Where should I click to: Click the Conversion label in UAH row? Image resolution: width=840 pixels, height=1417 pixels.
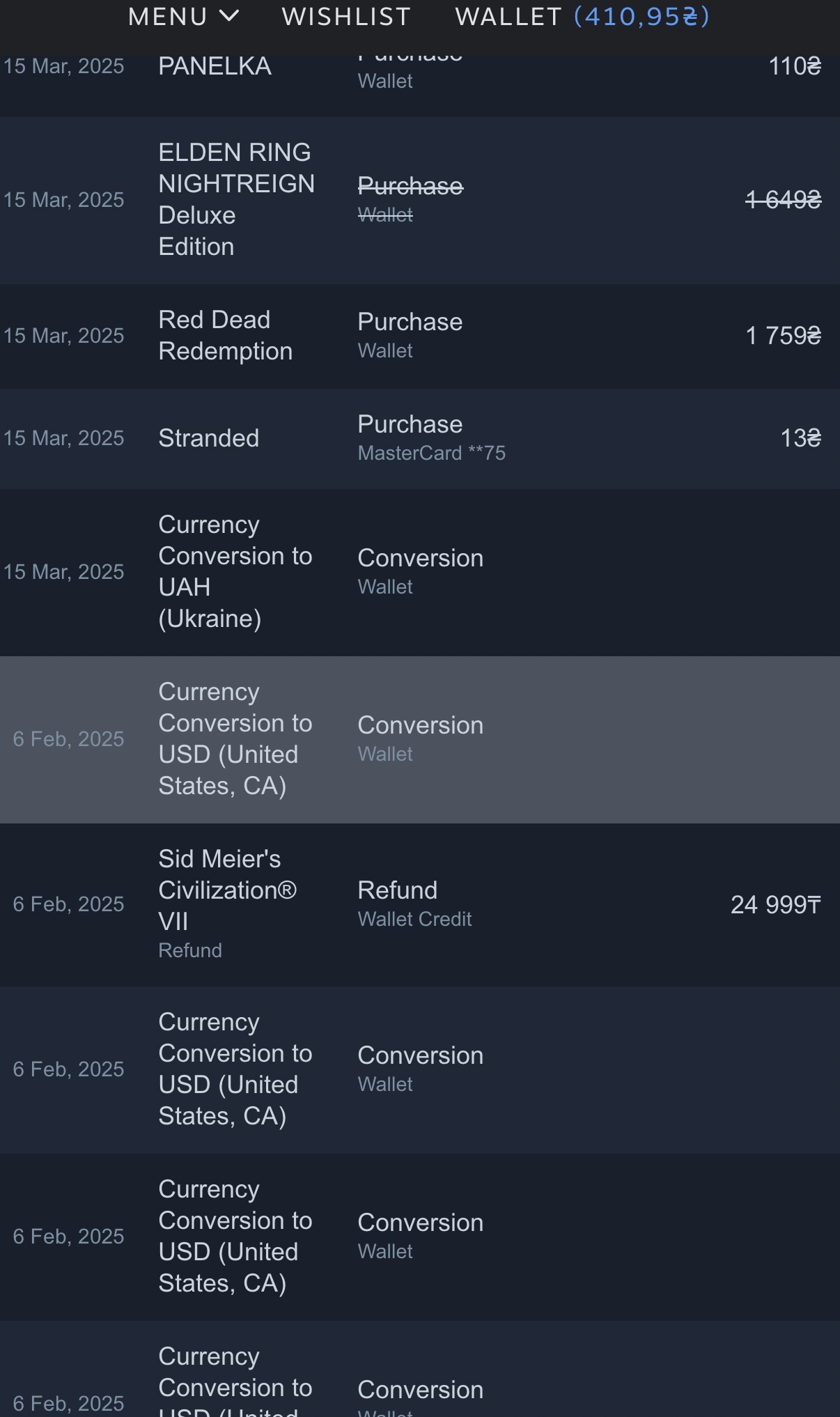coord(420,559)
